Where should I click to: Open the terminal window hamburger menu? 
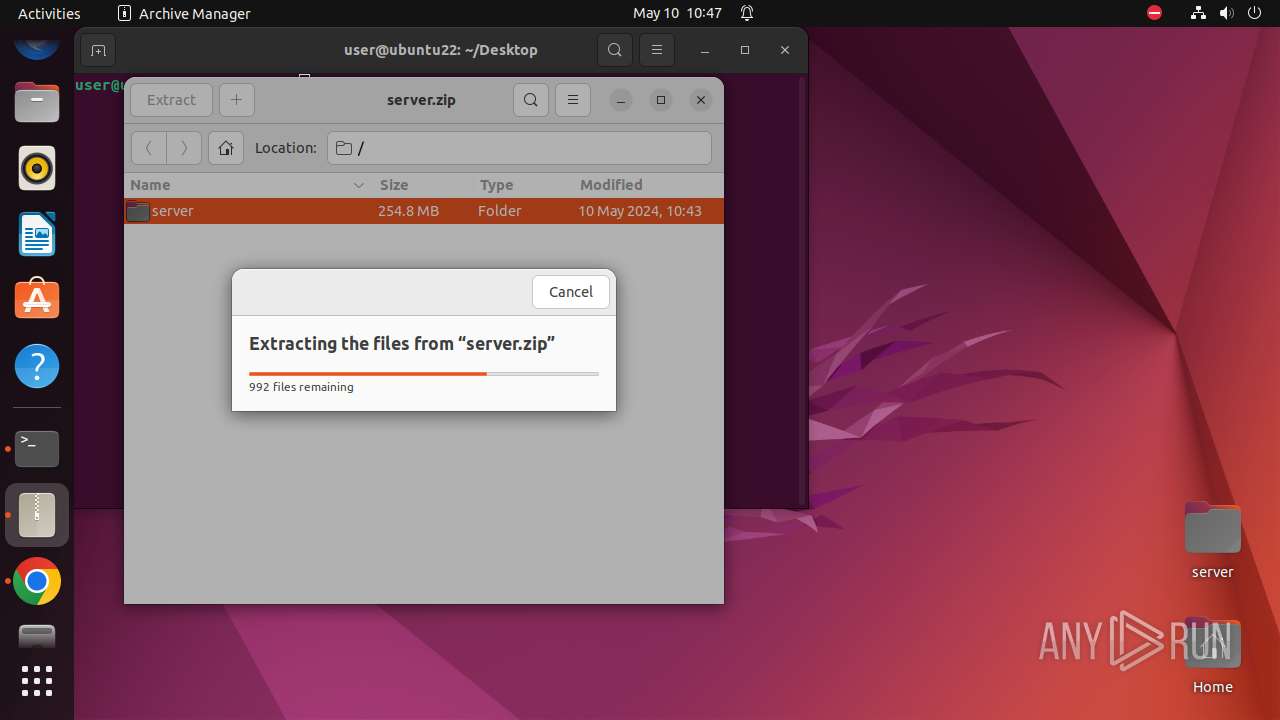[657, 50]
